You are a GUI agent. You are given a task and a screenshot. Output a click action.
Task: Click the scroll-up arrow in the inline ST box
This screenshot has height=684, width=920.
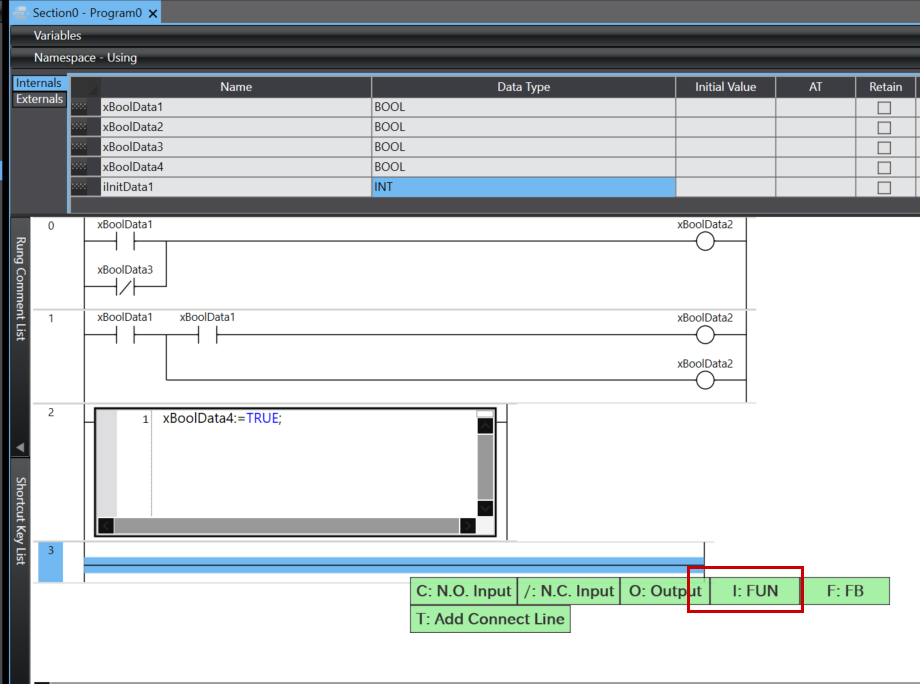coord(485,425)
